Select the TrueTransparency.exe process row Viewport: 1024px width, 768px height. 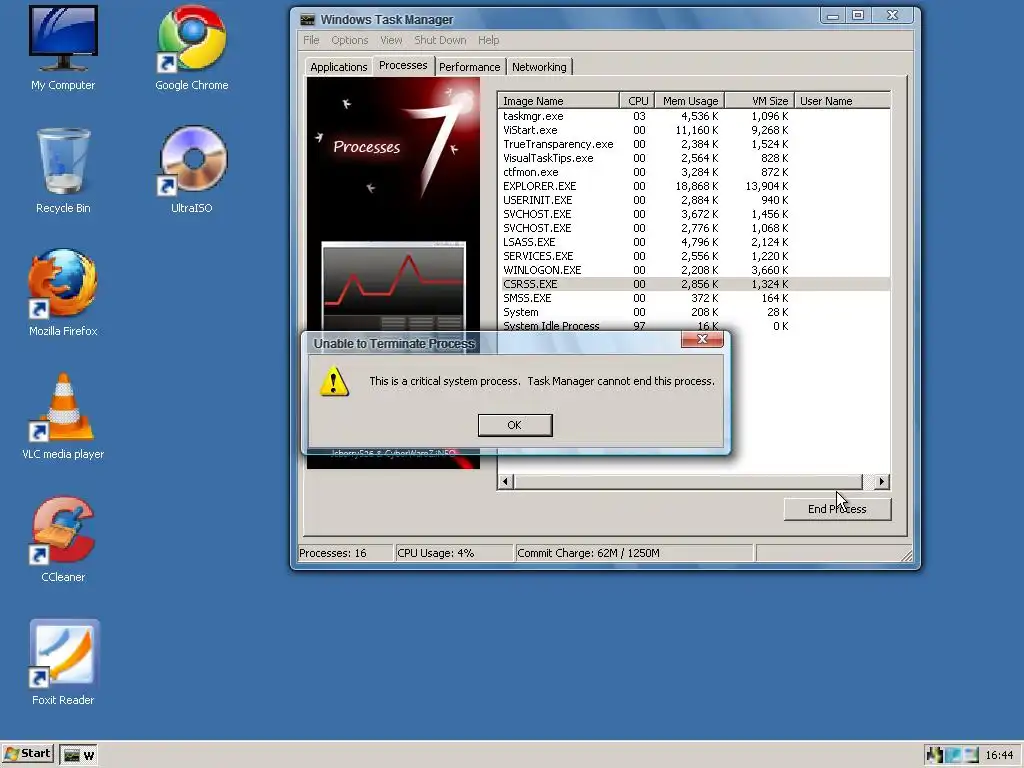coord(694,144)
